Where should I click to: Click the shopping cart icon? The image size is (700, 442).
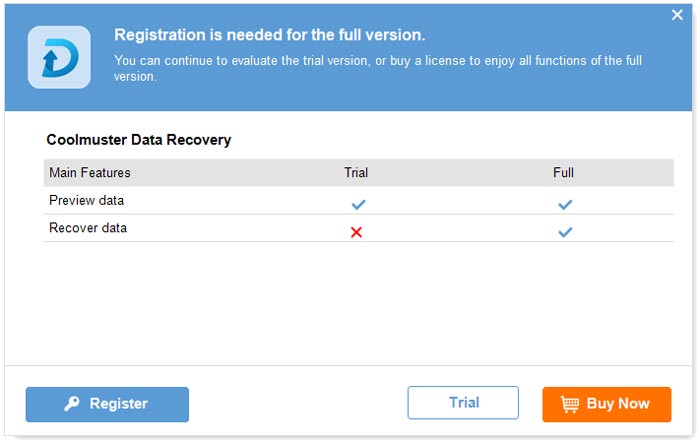click(x=570, y=404)
